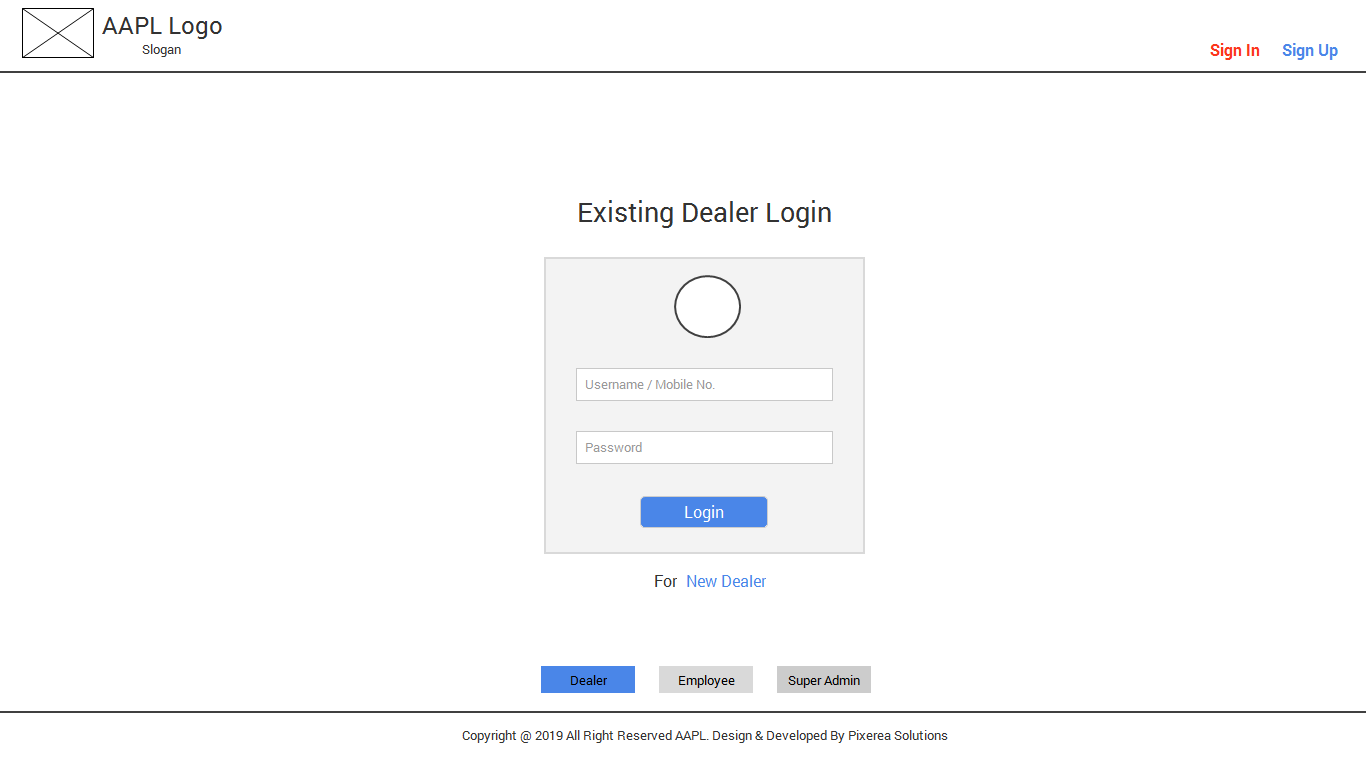Click the AAPL logo placeholder image

[58, 33]
